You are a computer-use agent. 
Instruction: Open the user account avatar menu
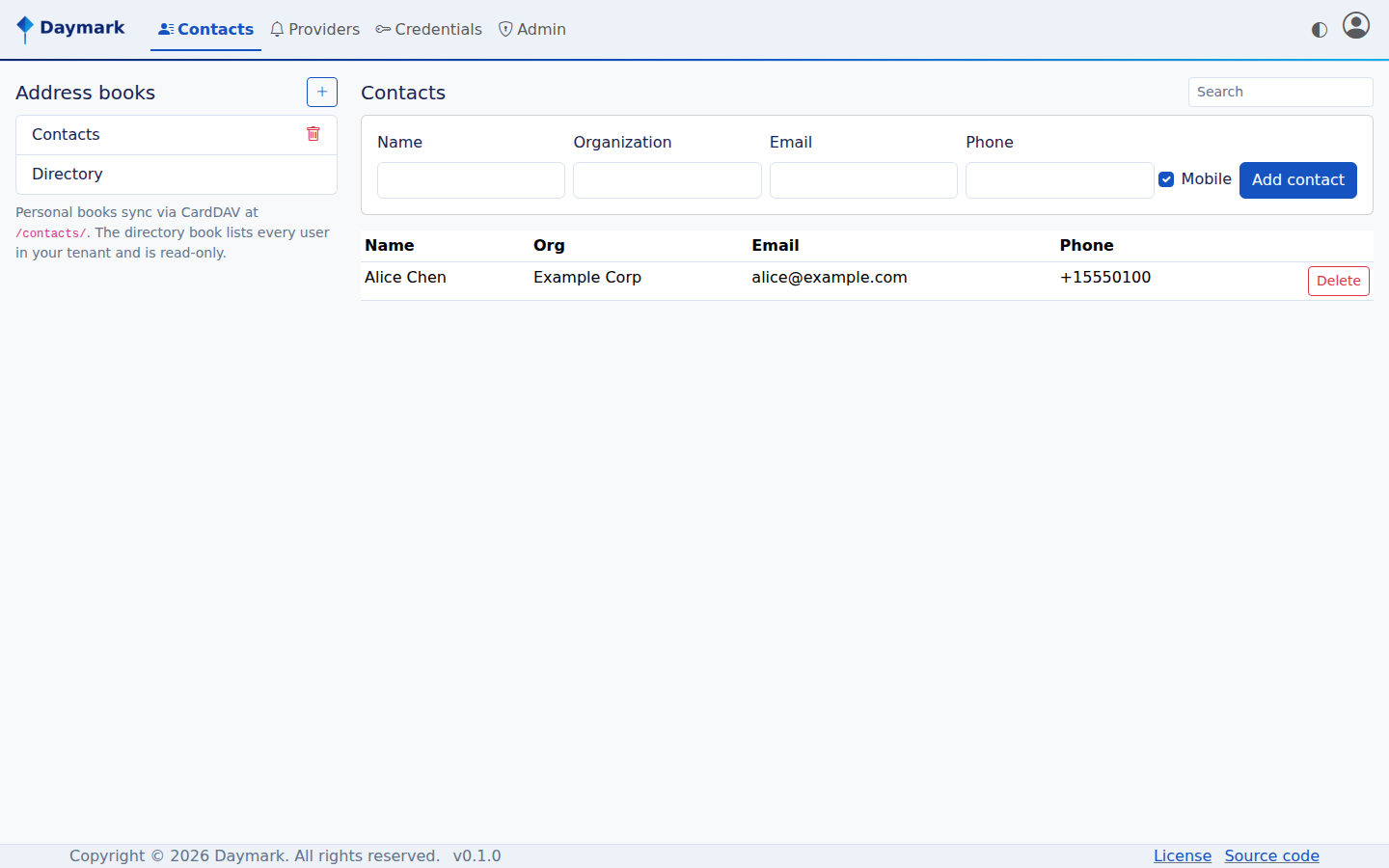pyautogui.click(x=1356, y=25)
